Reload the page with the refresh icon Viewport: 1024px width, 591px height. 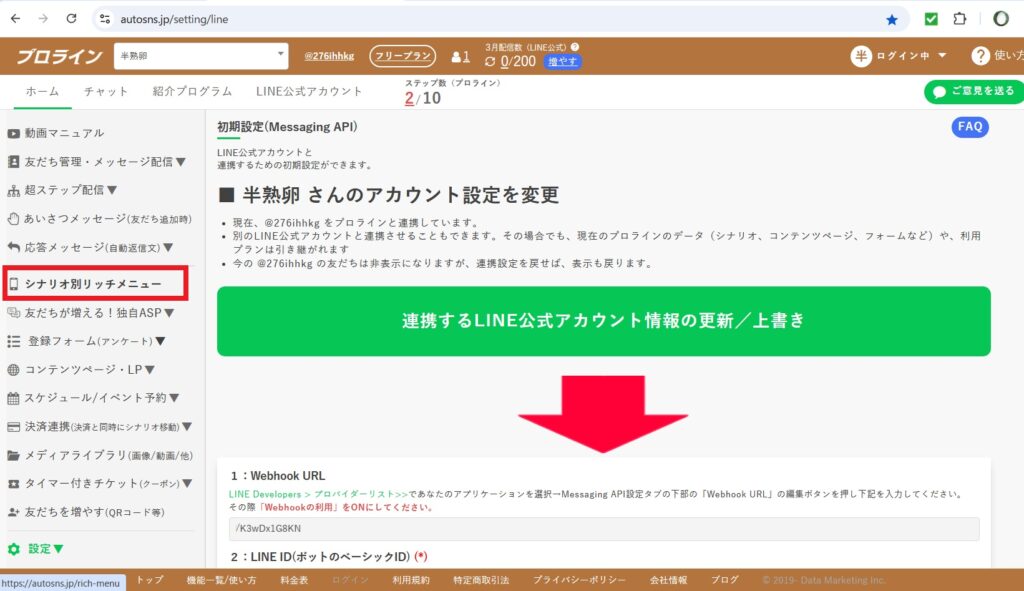coord(71,19)
